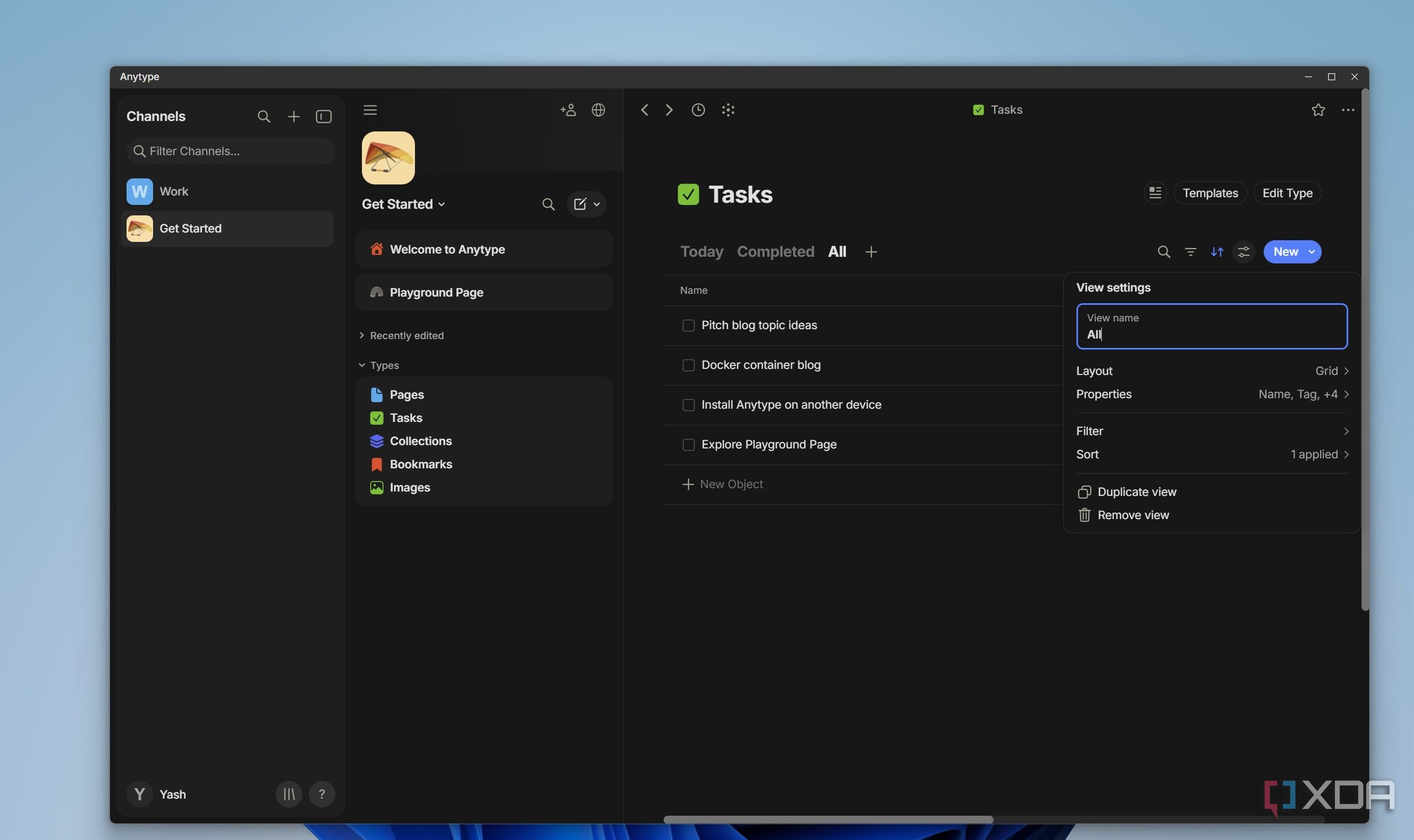Toggle the Channels sidebar panel icon
This screenshot has width=1414, height=840.
pyautogui.click(x=323, y=117)
